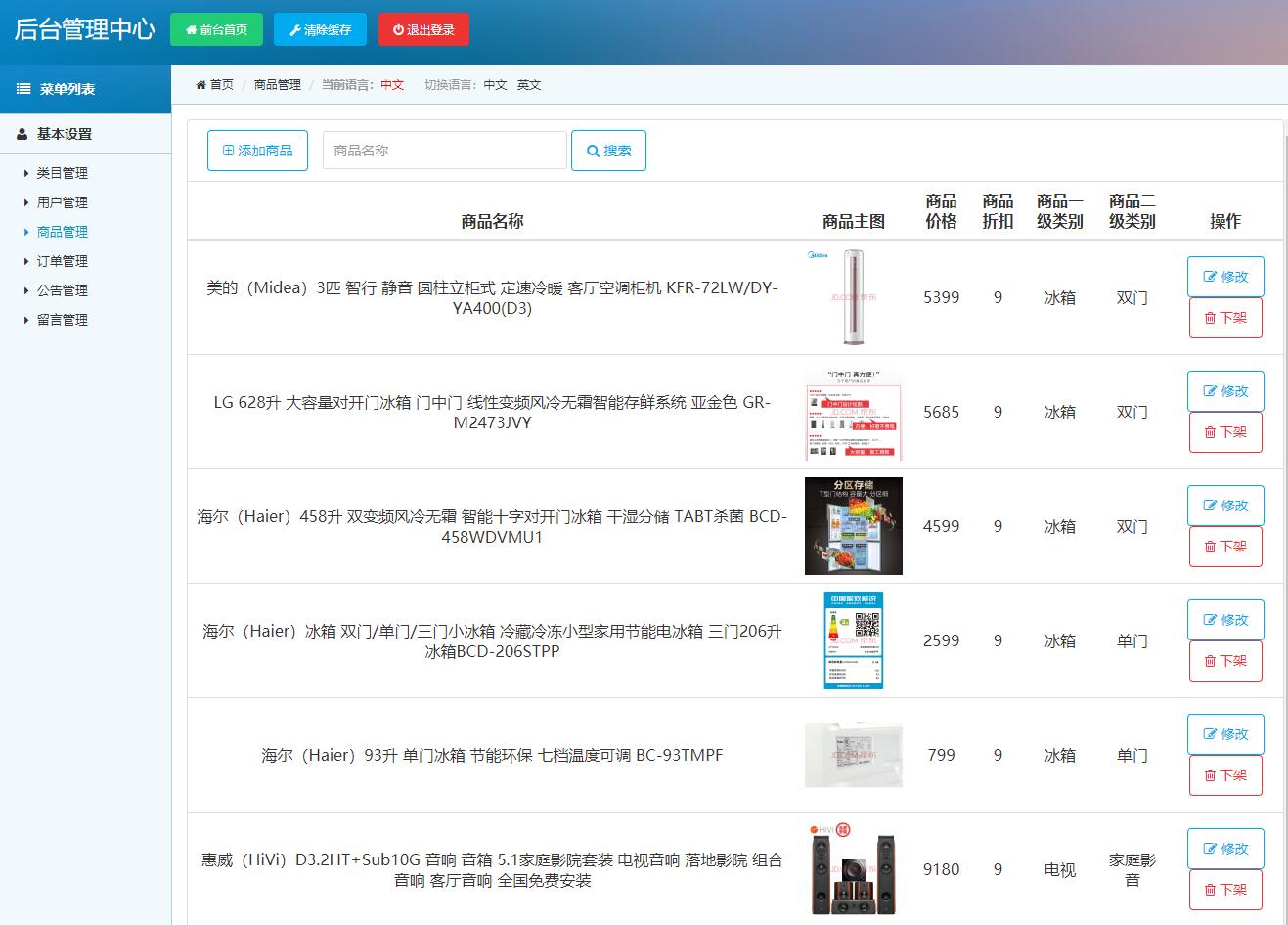Screen dimensions: 1288x925
Task: Go to 首页 in the breadcrumb
Action: coord(222,85)
